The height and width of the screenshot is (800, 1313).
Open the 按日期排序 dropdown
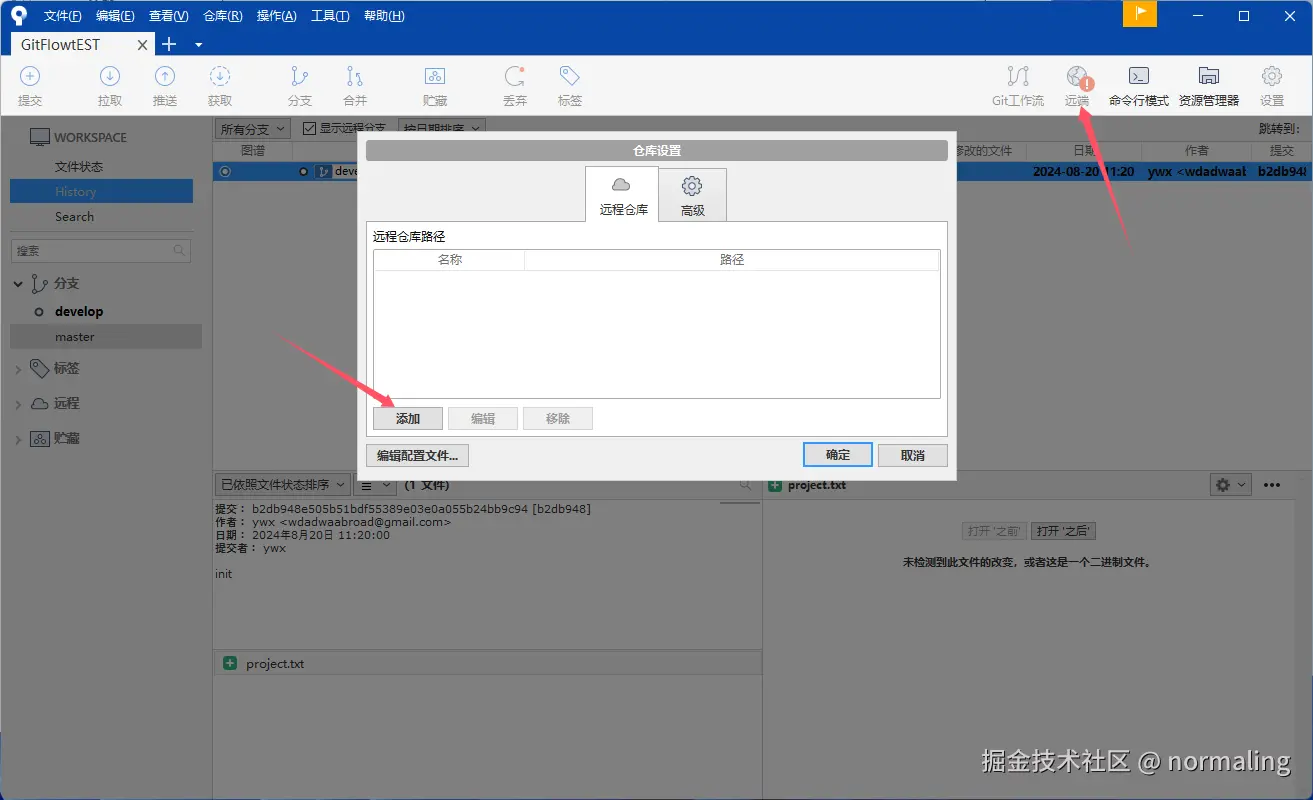pyautogui.click(x=441, y=128)
